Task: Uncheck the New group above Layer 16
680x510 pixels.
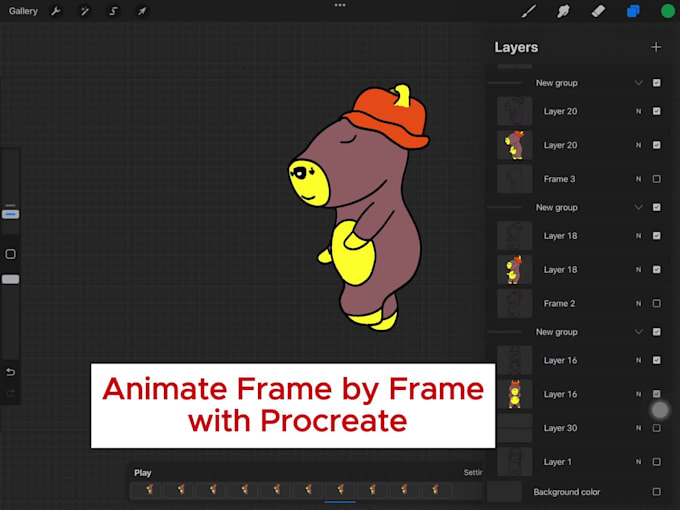Action: pyautogui.click(x=657, y=332)
